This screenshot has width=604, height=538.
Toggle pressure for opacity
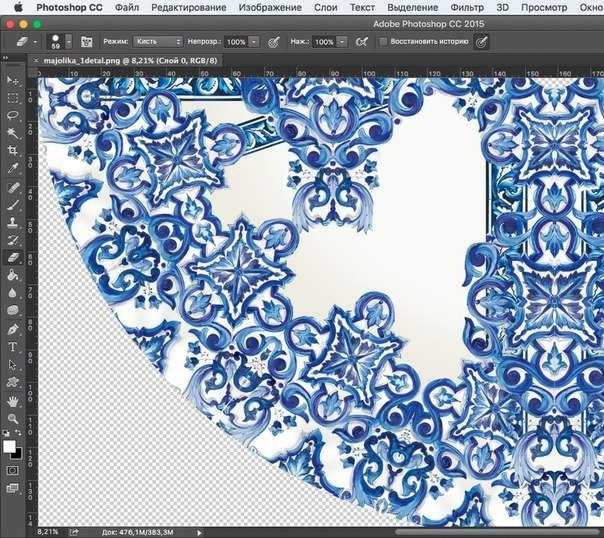coord(273,42)
